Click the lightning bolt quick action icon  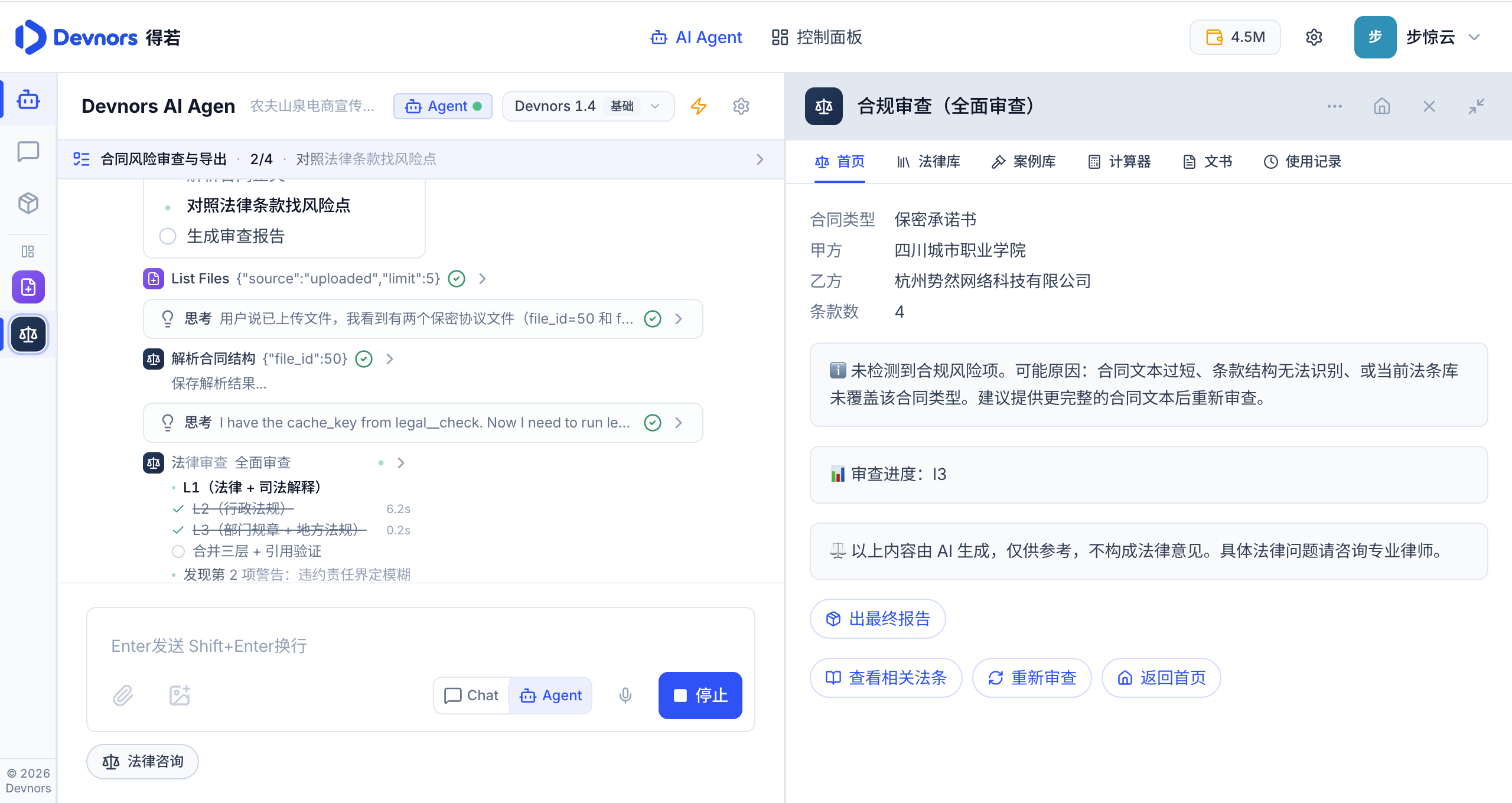[x=699, y=106]
